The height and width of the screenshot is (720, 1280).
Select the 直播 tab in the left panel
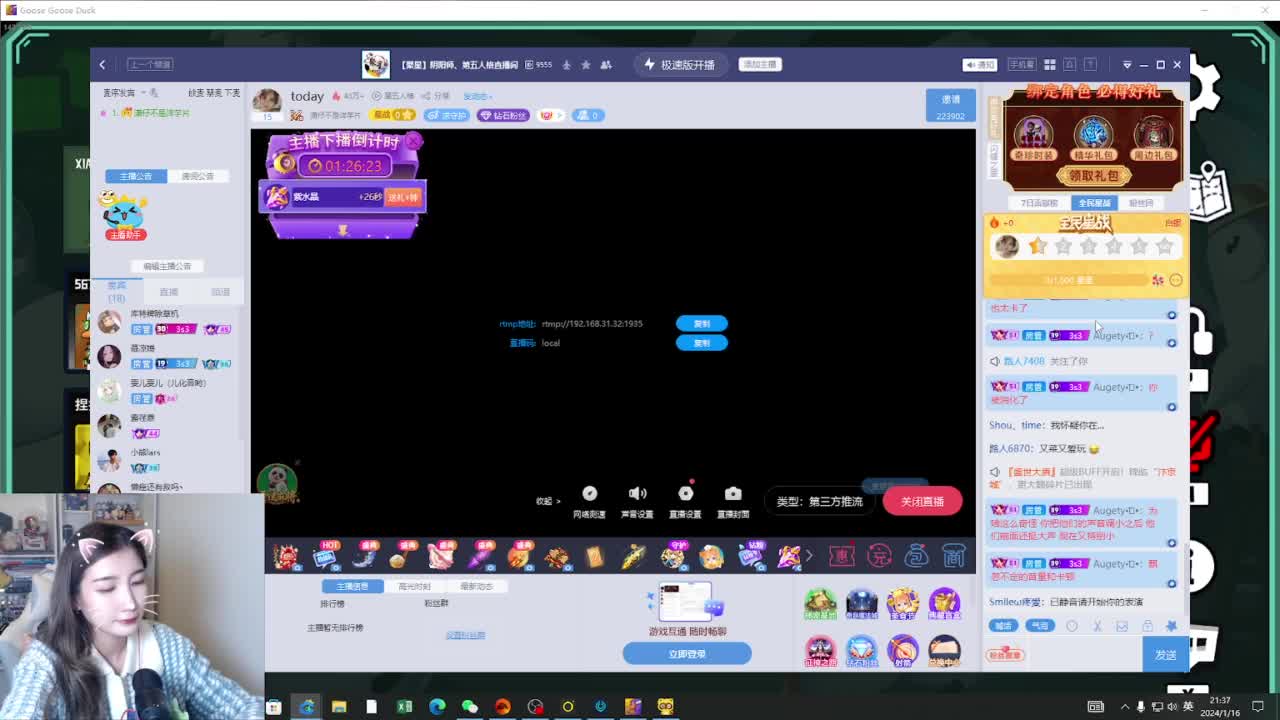[169, 292]
